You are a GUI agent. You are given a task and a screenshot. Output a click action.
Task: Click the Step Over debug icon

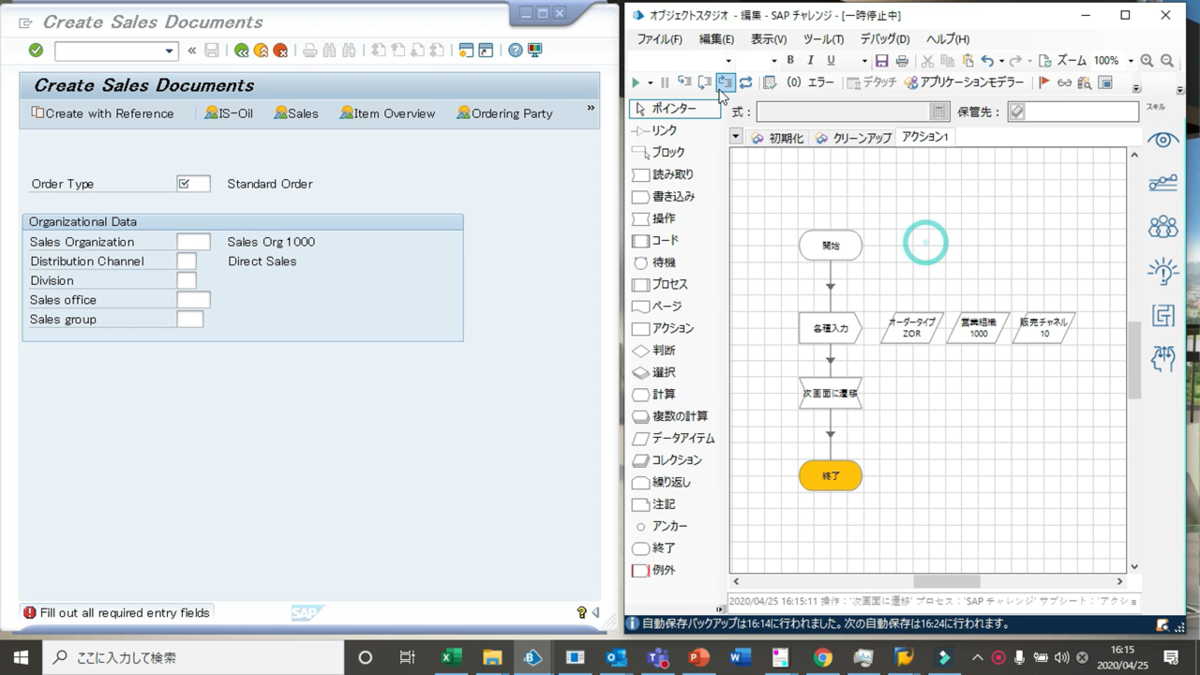click(725, 83)
